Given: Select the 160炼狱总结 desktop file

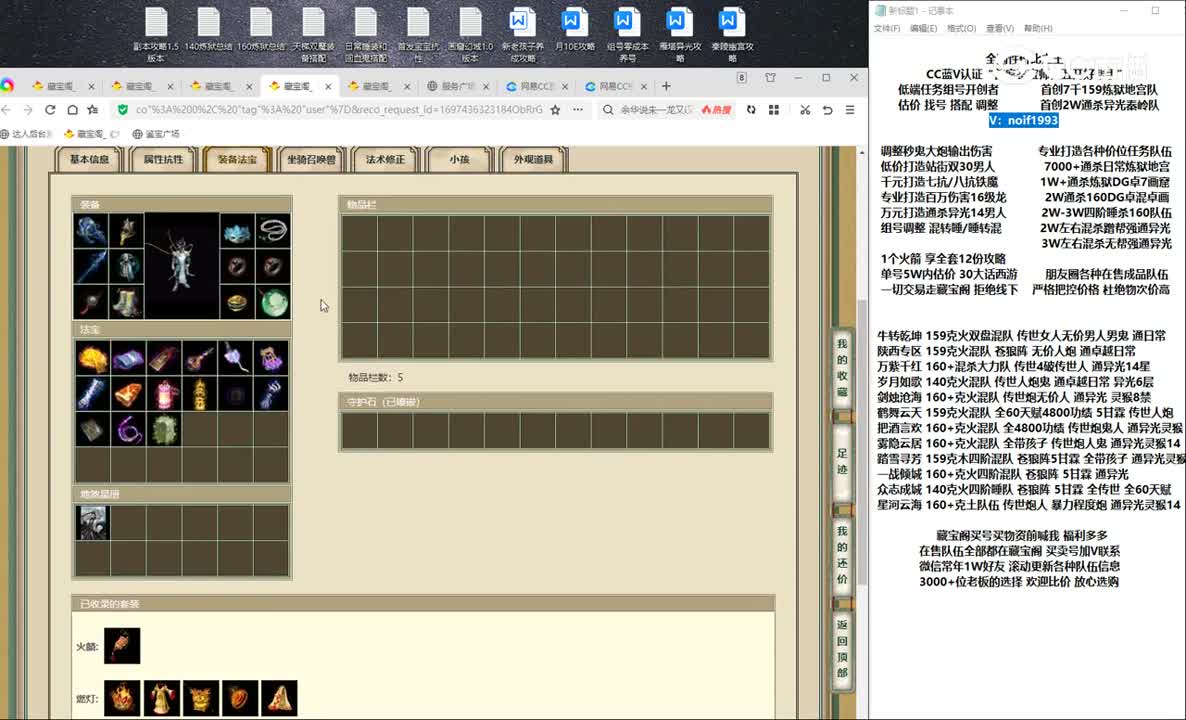Looking at the screenshot, I should coord(261,30).
